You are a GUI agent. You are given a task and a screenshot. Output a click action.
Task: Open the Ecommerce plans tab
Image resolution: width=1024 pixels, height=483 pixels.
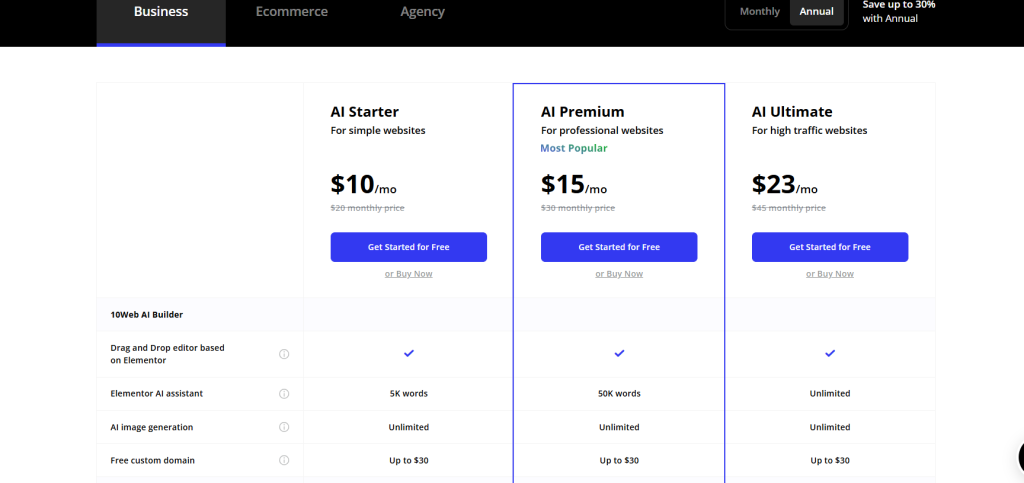pos(292,12)
